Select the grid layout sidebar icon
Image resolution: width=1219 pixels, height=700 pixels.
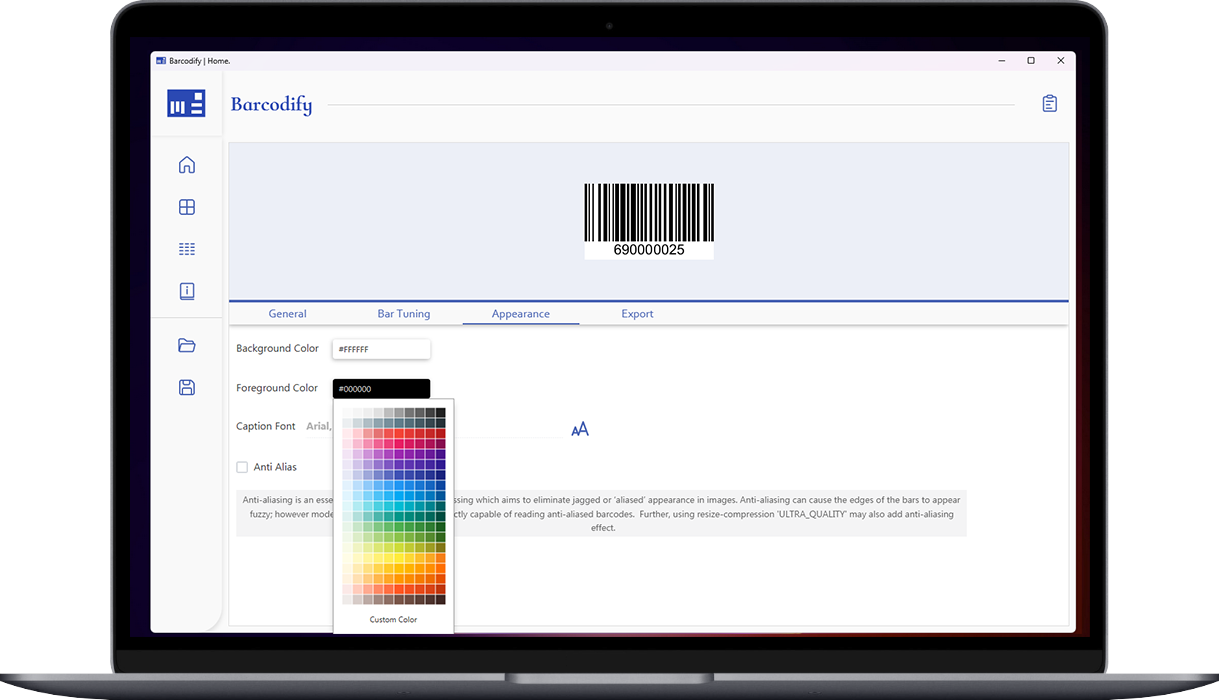[x=187, y=206]
